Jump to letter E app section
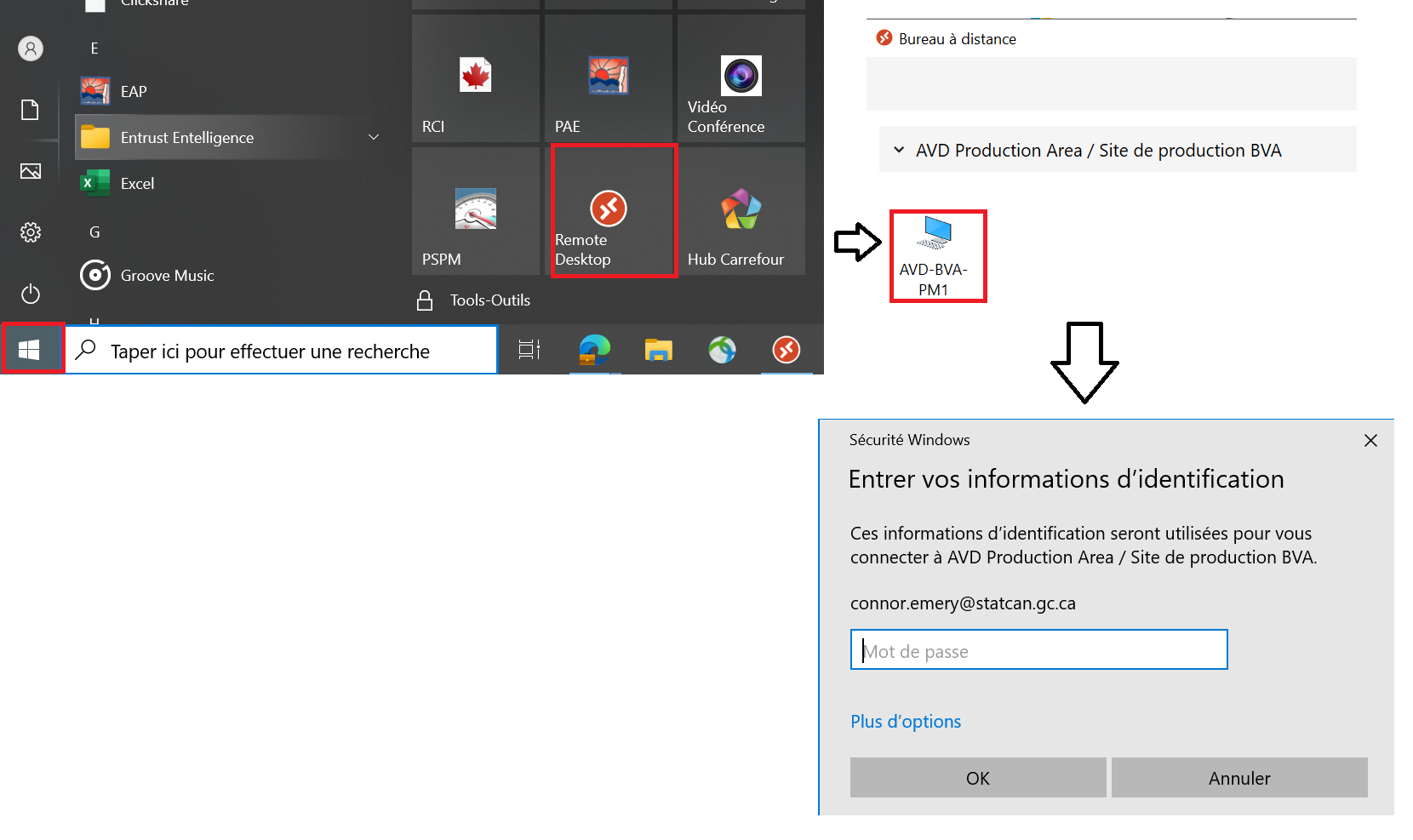Viewport: 1413px width, 840px height. (94, 49)
